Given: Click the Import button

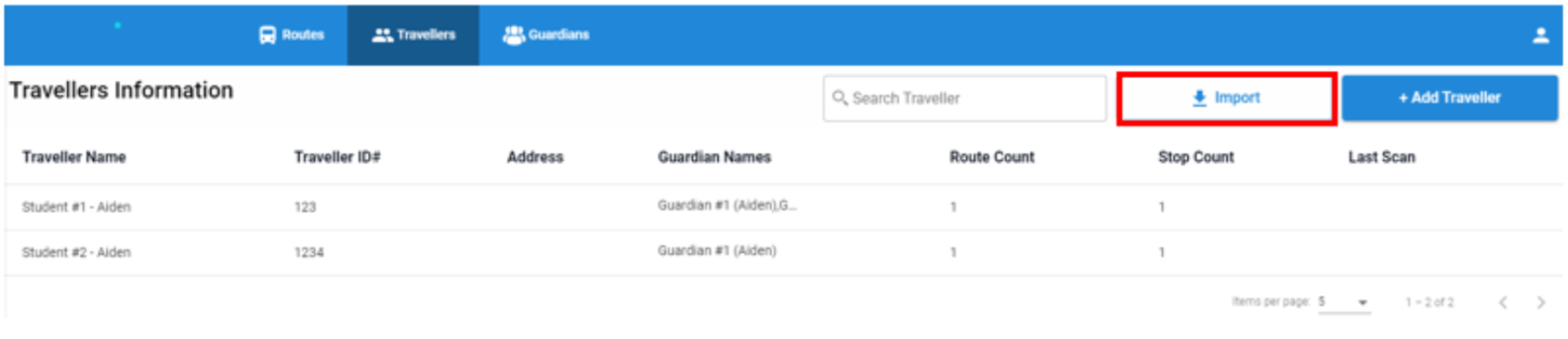Looking at the screenshot, I should [x=1226, y=98].
